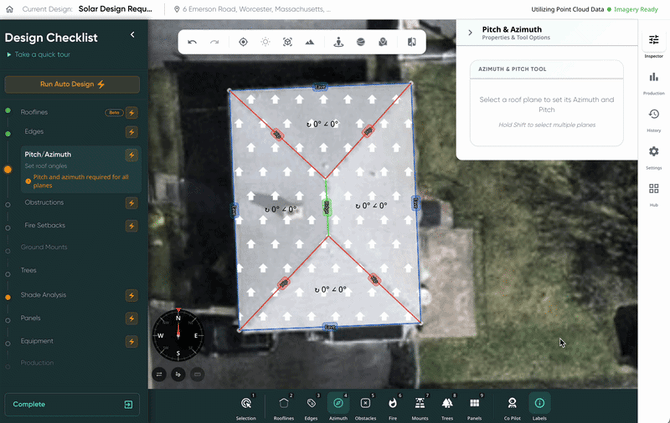This screenshot has width=670, height=423.
Task: Click the Solar Design Requ... design name
Action: pyautogui.click(x=115, y=9)
